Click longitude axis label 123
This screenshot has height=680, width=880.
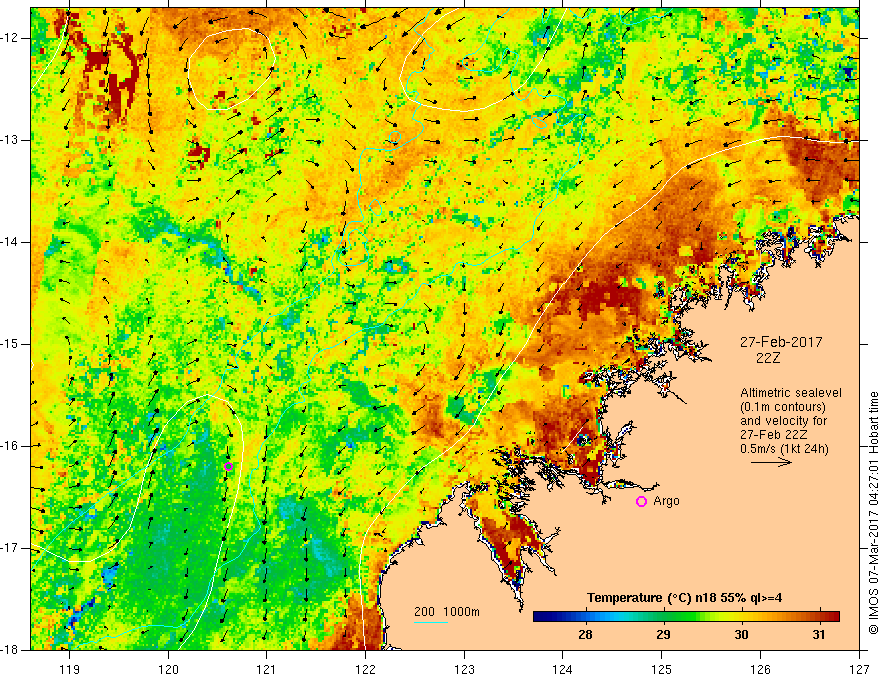(464, 669)
